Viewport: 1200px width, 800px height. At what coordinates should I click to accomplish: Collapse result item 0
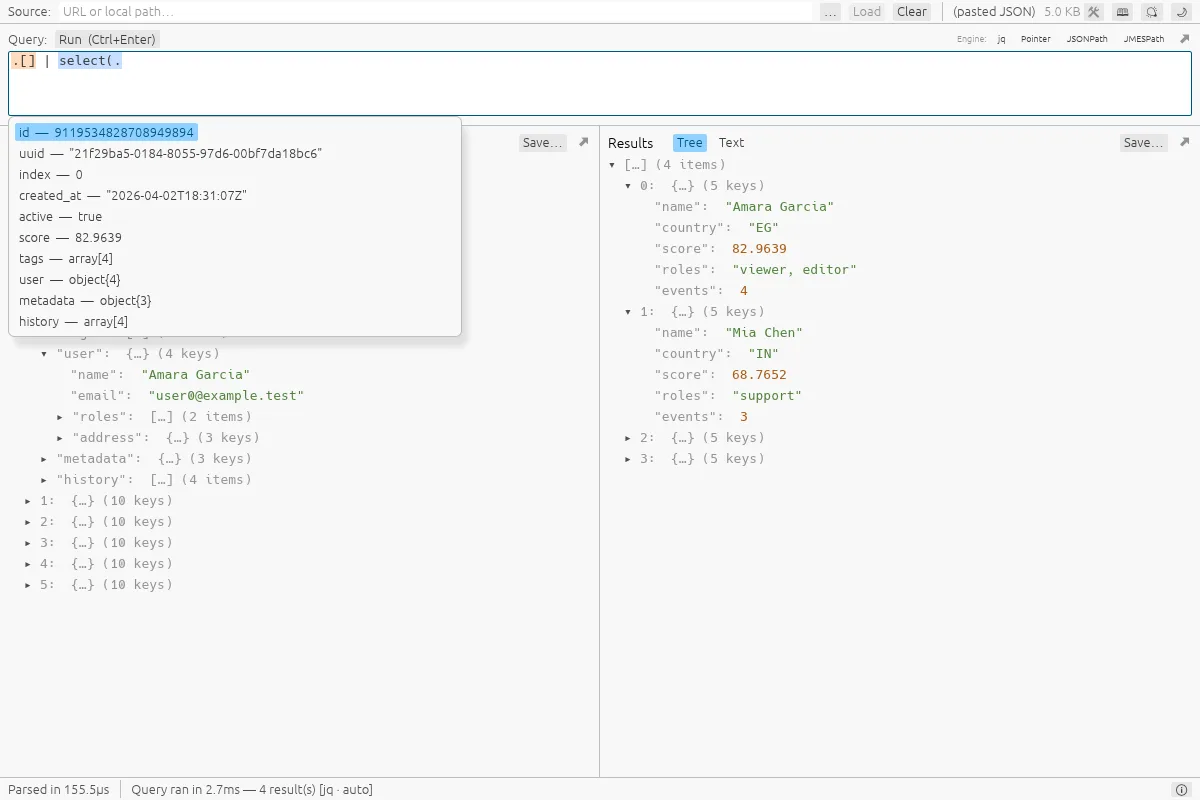click(628, 186)
